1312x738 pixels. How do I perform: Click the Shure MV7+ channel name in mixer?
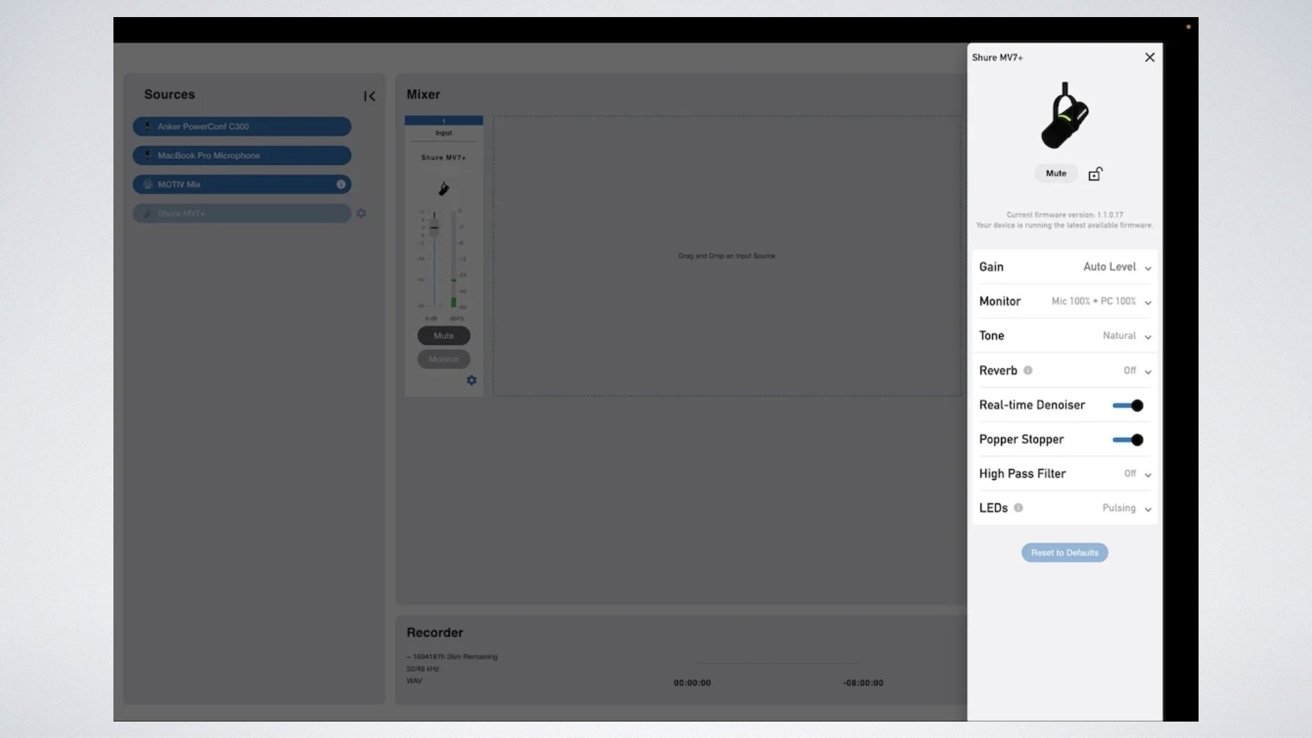pos(444,158)
